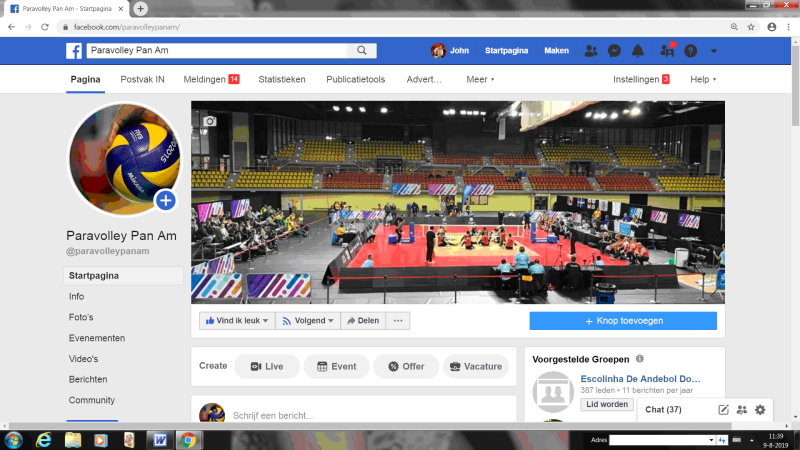The height and width of the screenshot is (450, 800).
Task: Click the Delen share button
Action: [x=363, y=321]
